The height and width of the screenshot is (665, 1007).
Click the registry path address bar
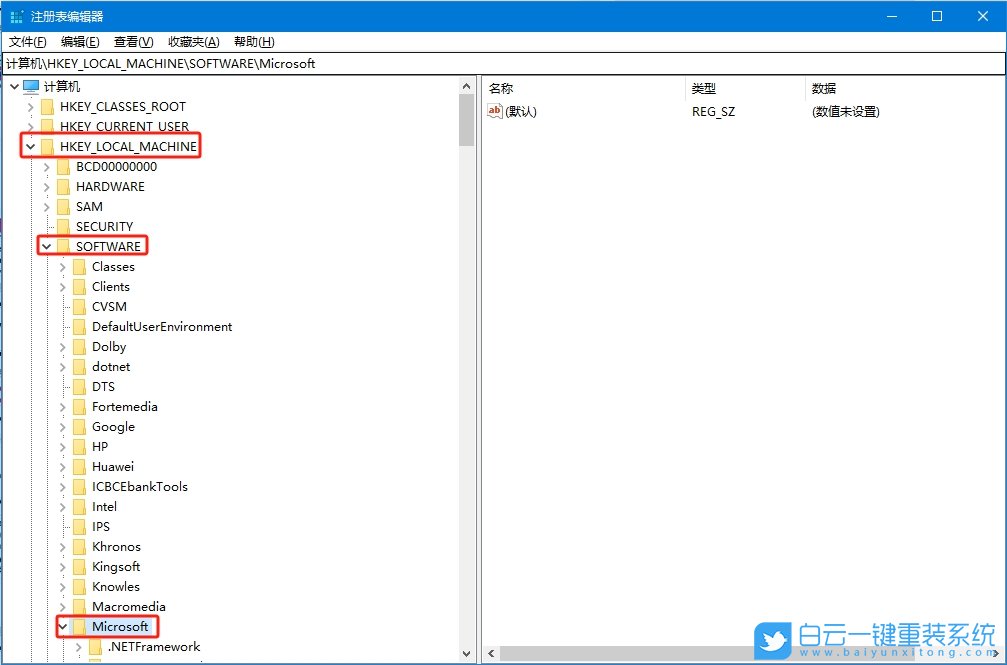pos(300,63)
